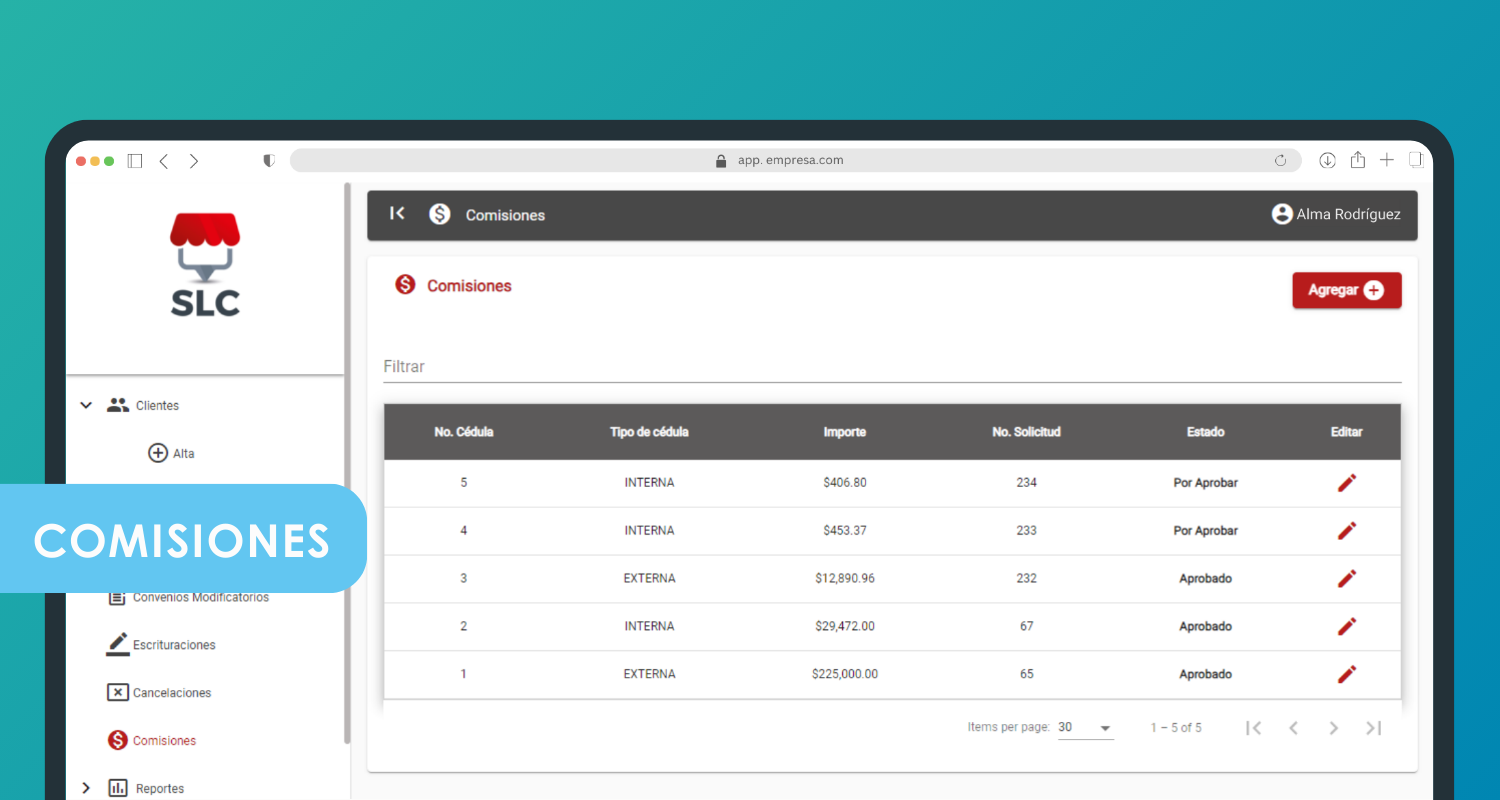The width and height of the screenshot is (1500, 800).
Task: Click pencil icon for the $12,890.96 row
Action: (1346, 579)
